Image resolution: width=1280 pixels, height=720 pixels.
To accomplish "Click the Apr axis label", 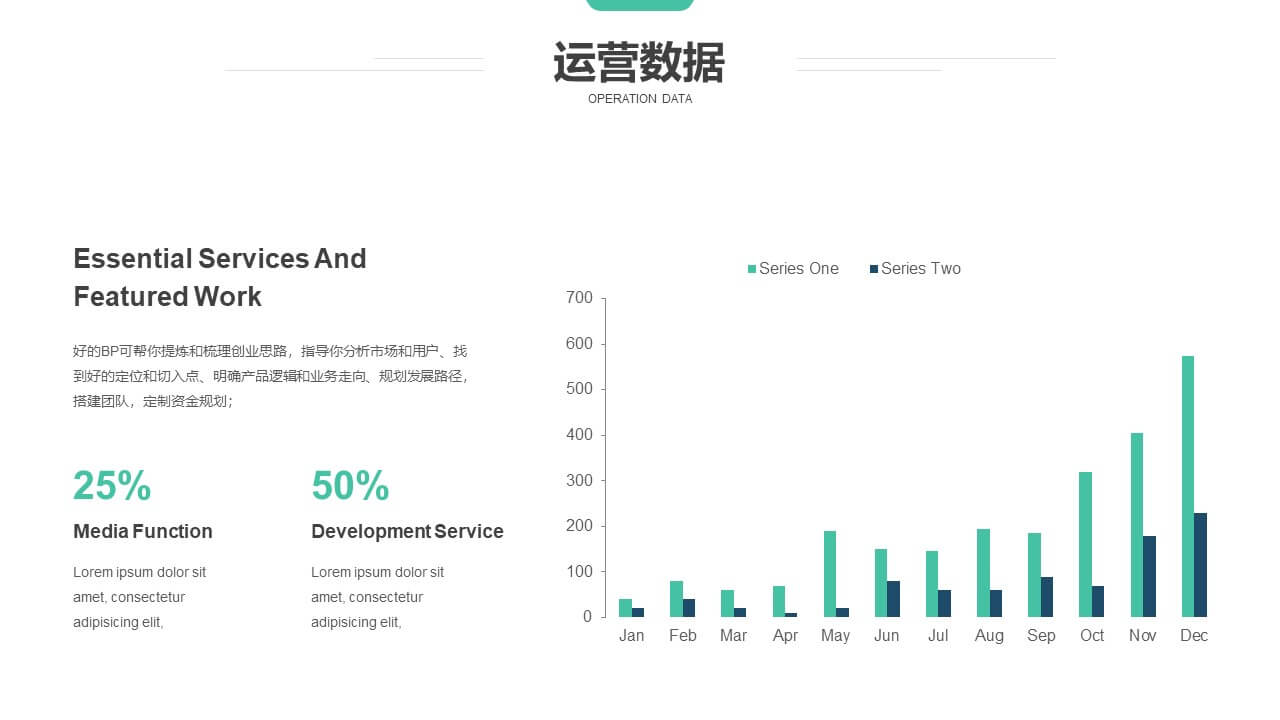I will [785, 636].
